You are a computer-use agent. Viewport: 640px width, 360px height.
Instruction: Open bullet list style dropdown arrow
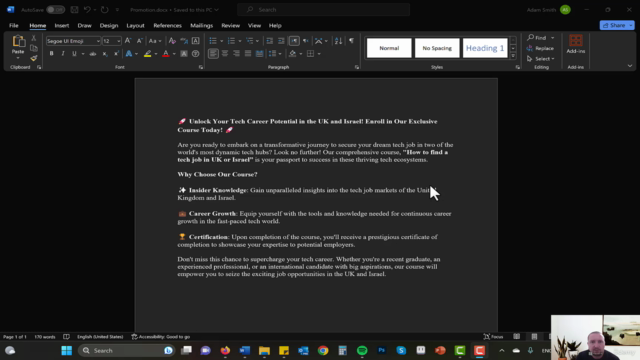point(222,41)
